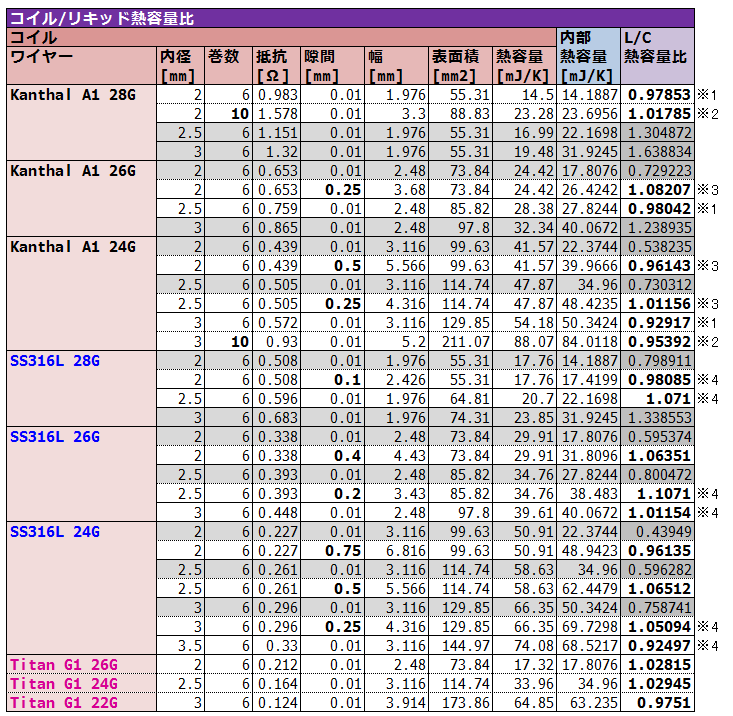Image resolution: width=733 pixels, height=716 pixels.
Task: Click the 内部熱容量 [mJ/K] header cell
Action: click(x=588, y=57)
